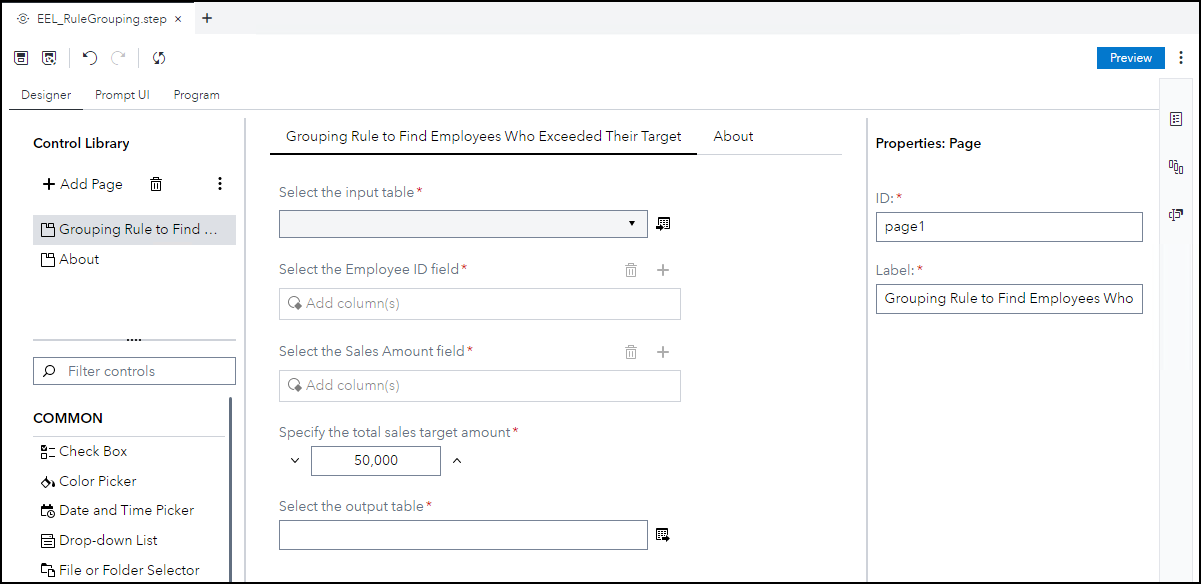Click the Add Page button
Image resolution: width=1201 pixels, height=584 pixels.
[x=83, y=184]
